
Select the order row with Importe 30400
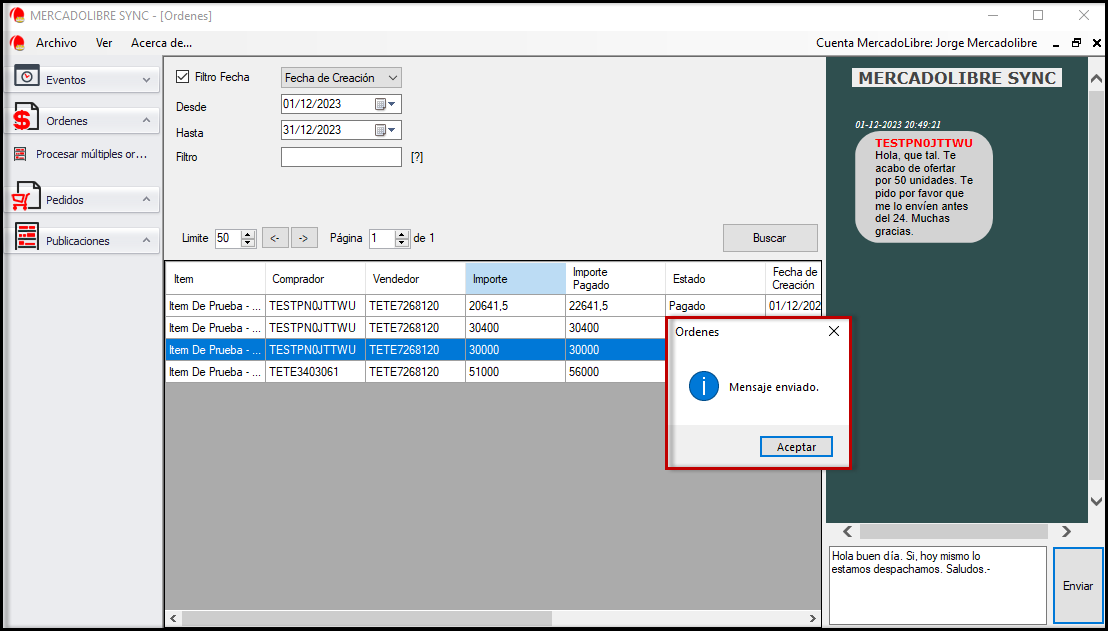417,328
